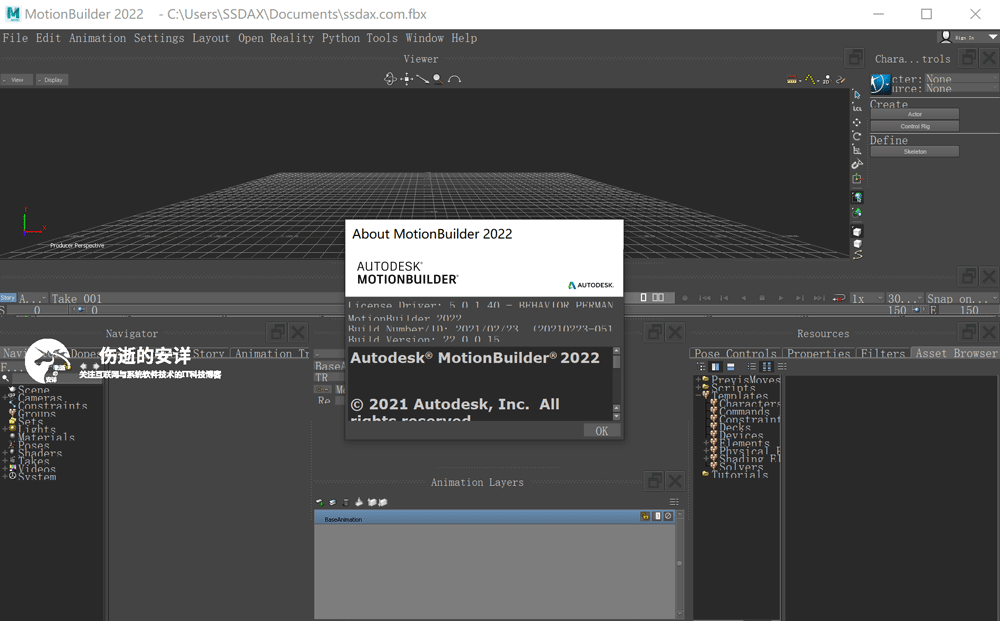Click the white shaded cube display icon
1000x621 pixels.
click(857, 231)
